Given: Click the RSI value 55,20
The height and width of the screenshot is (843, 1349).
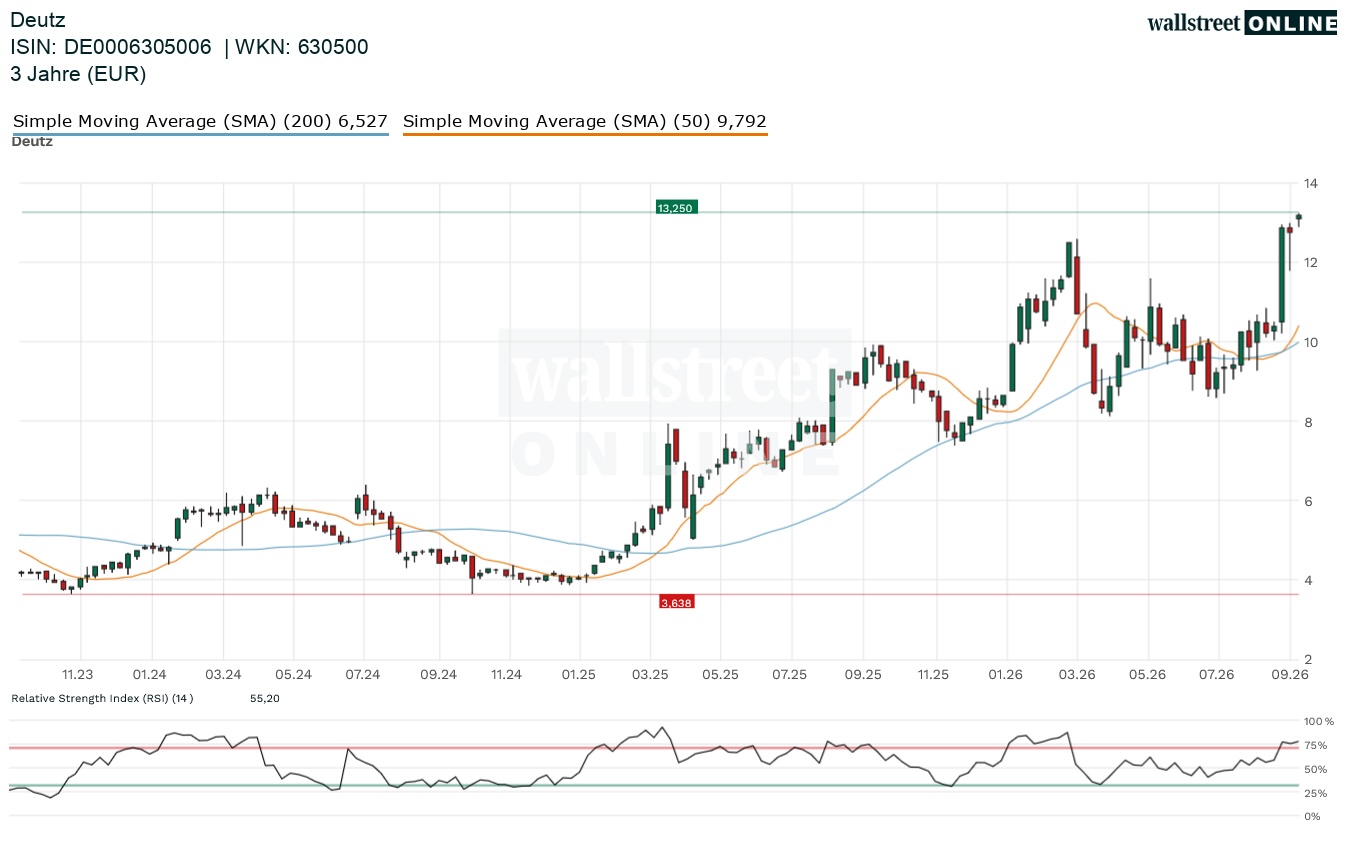Looking at the screenshot, I should click(265, 698).
